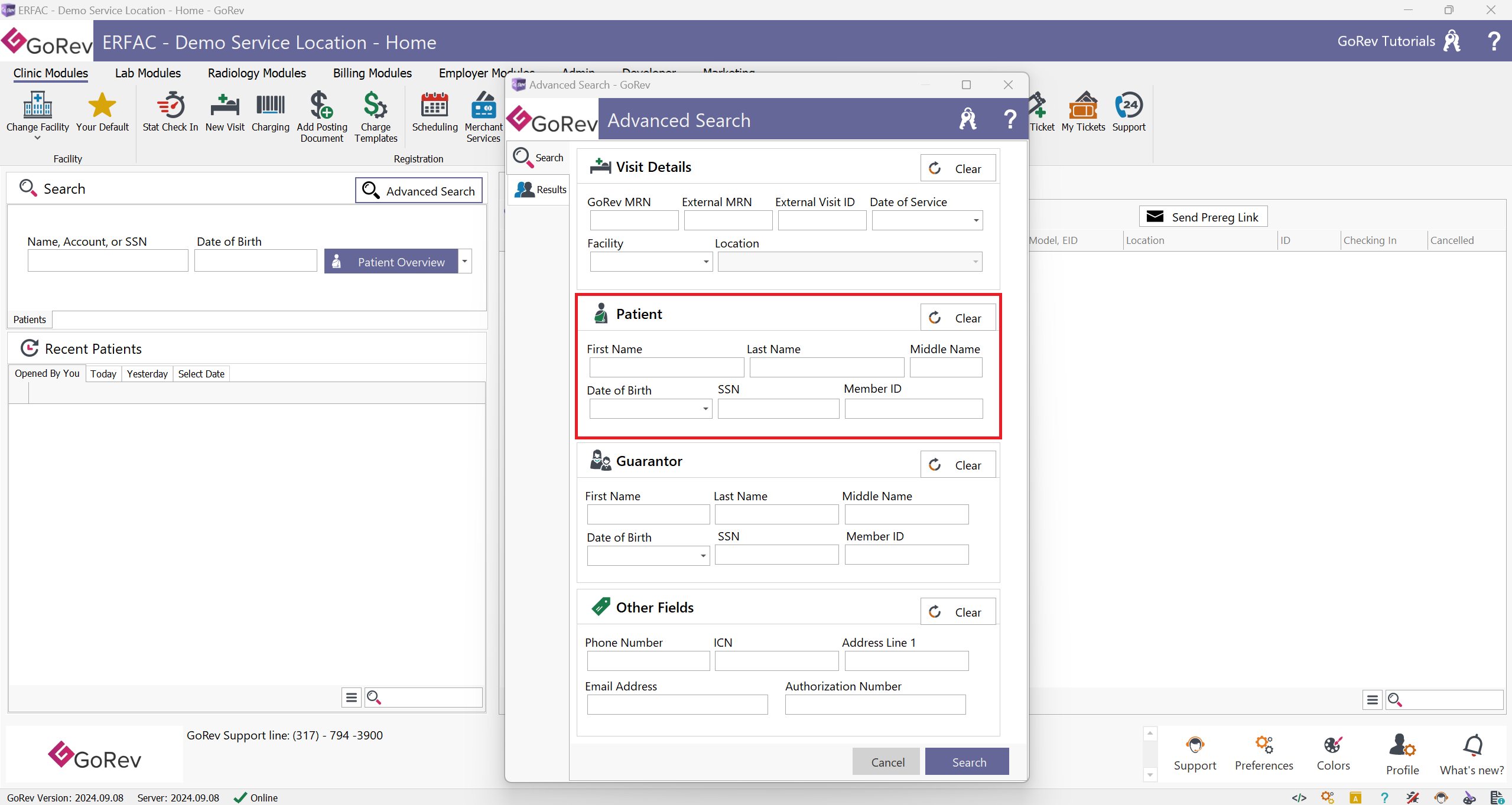1512x805 pixels.
Task: Click the Guarantor Member ID field
Action: [x=906, y=555]
